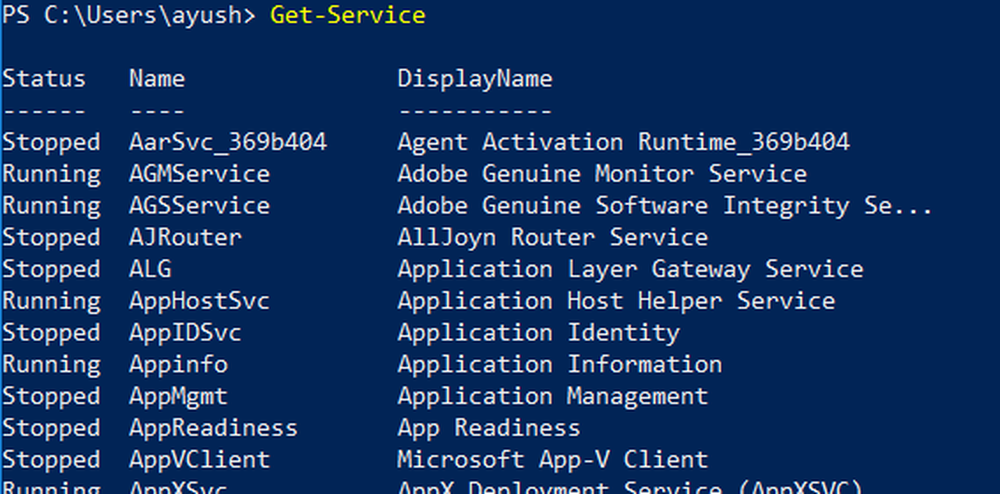Select the AppVClient service name
This screenshot has width=1000, height=494.
(x=199, y=460)
